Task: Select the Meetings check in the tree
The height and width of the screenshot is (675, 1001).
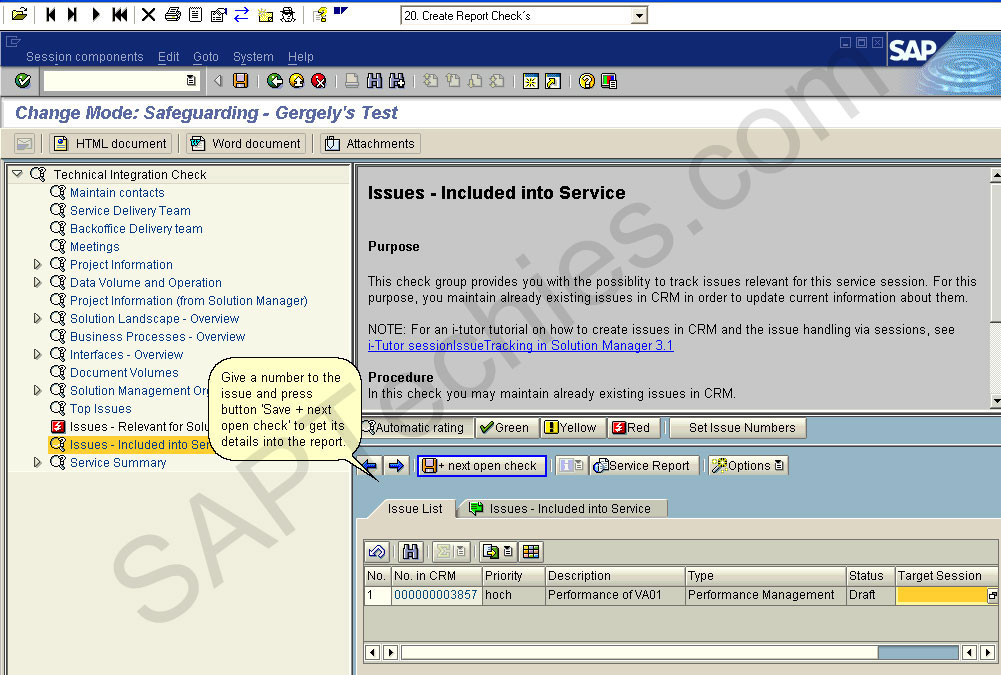Action: point(94,246)
